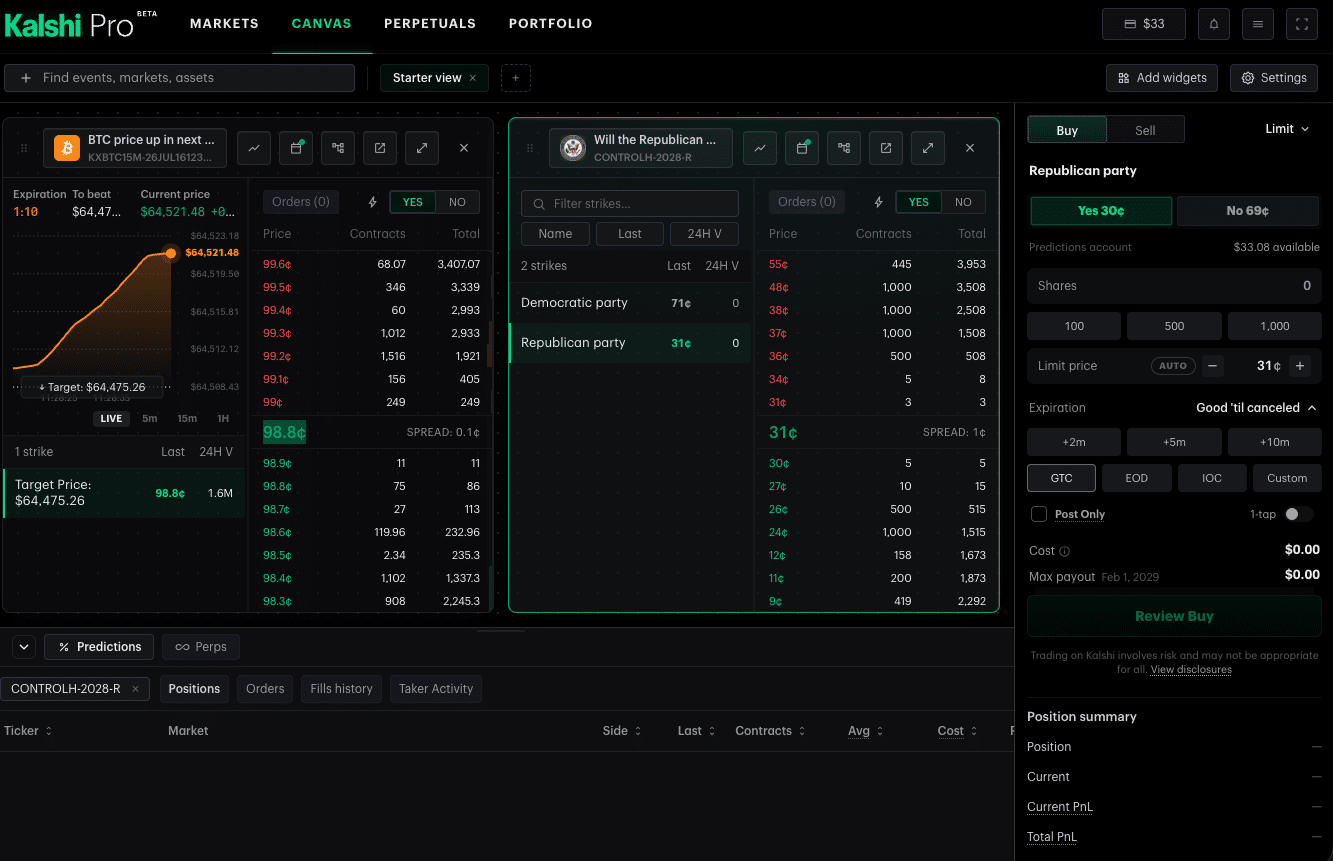This screenshot has height=861, width=1333.
Task: Open the notifications bell icon
Action: 1214,24
